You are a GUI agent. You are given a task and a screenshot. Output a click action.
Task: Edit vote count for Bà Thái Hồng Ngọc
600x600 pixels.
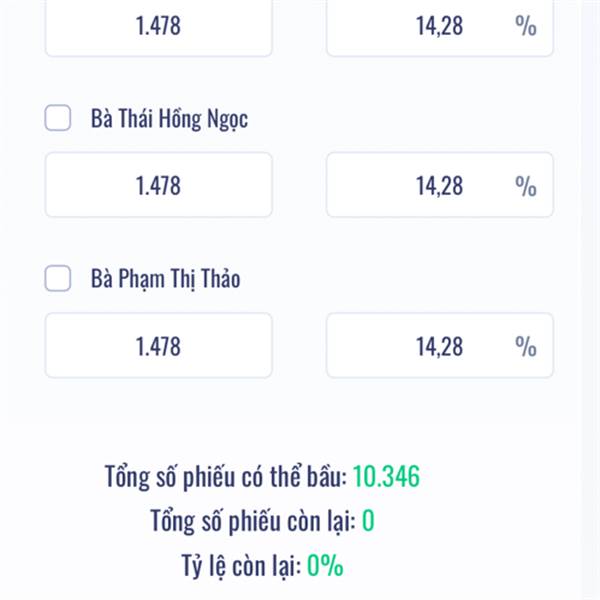point(158,185)
